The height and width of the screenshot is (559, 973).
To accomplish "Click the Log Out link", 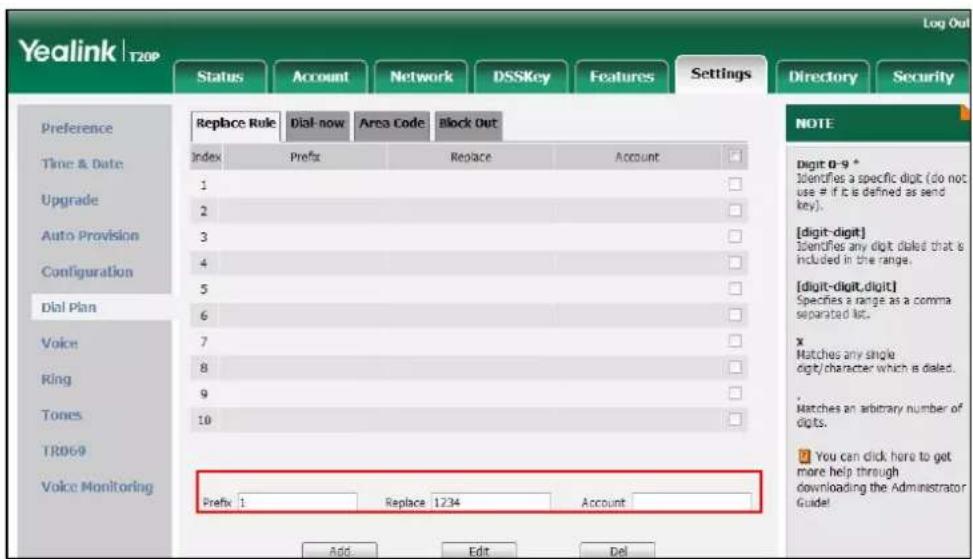I will (945, 23).
